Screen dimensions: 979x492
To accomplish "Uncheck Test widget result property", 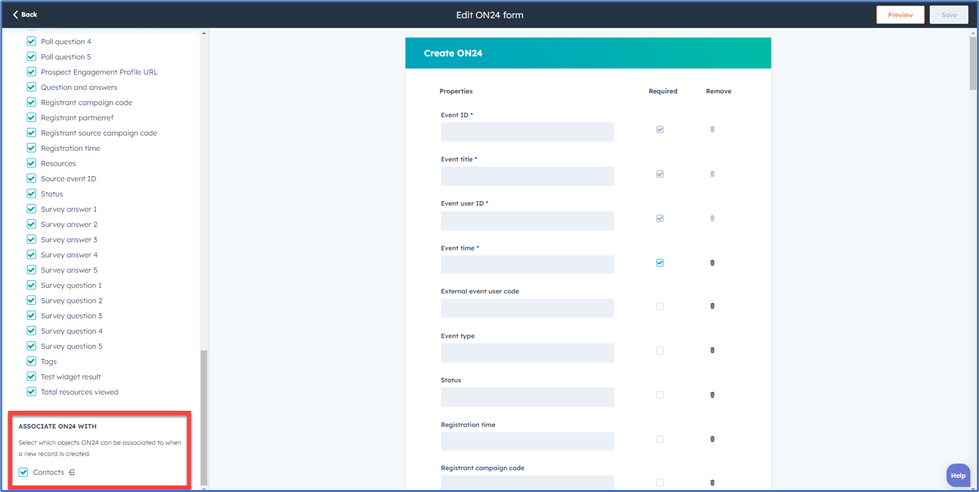I will coord(31,376).
